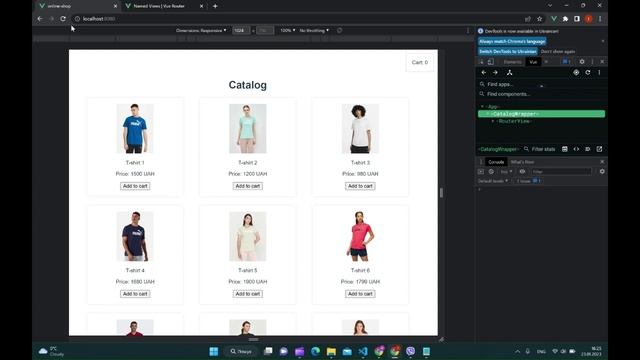Inspect CatalogWrapper DOM icon

pyautogui.click(x=588, y=149)
